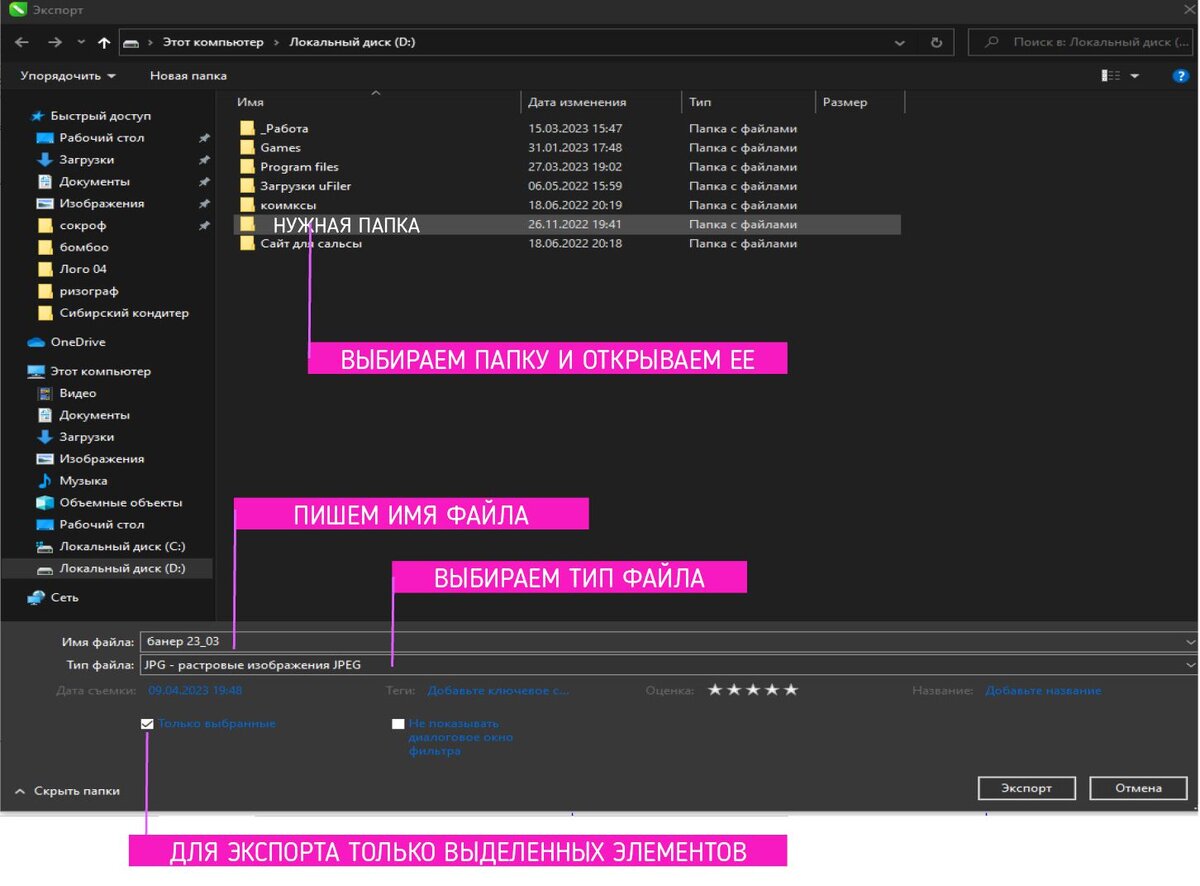Go up one folder level

pos(104,43)
